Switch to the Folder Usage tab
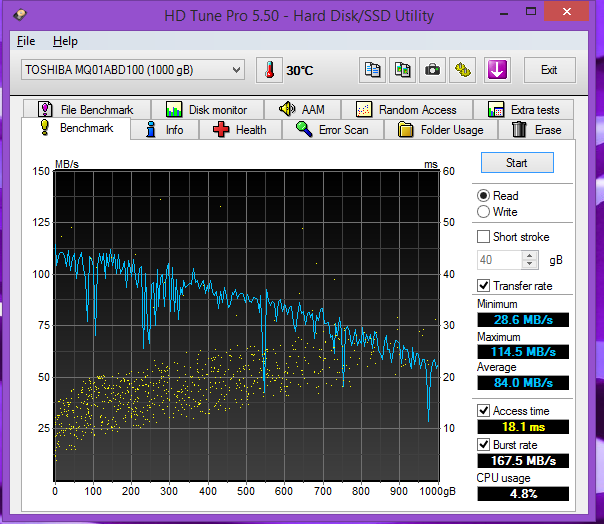This screenshot has height=524, width=604. (441, 129)
